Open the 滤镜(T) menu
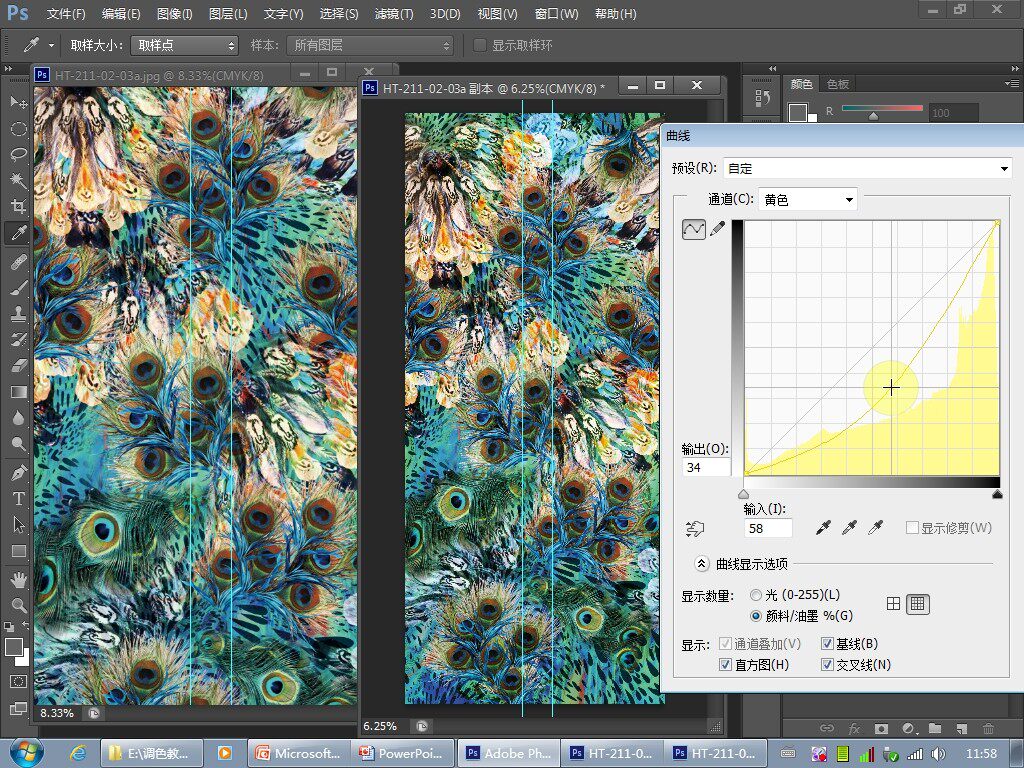The height and width of the screenshot is (768, 1024). (x=393, y=14)
